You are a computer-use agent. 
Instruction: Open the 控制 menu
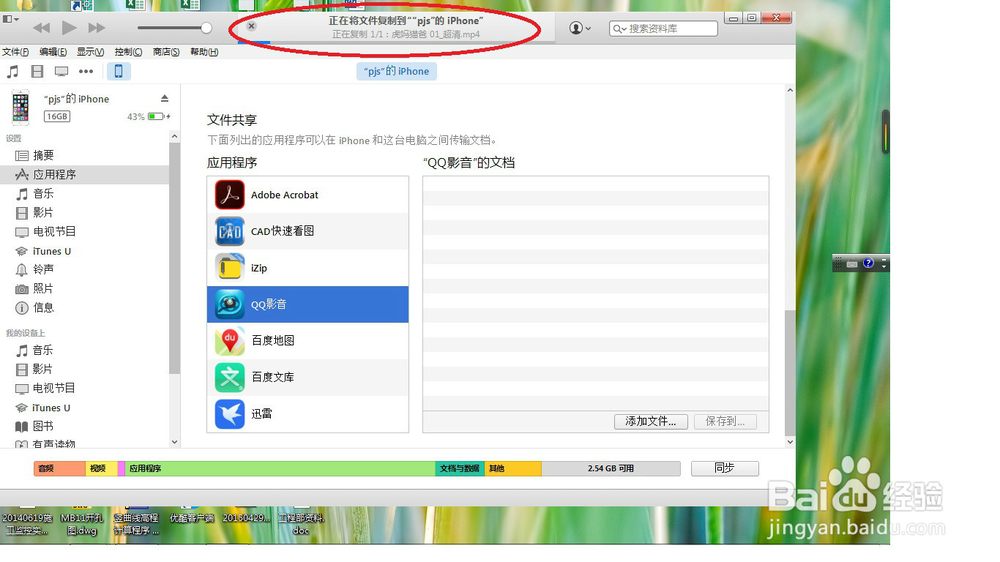(128, 52)
